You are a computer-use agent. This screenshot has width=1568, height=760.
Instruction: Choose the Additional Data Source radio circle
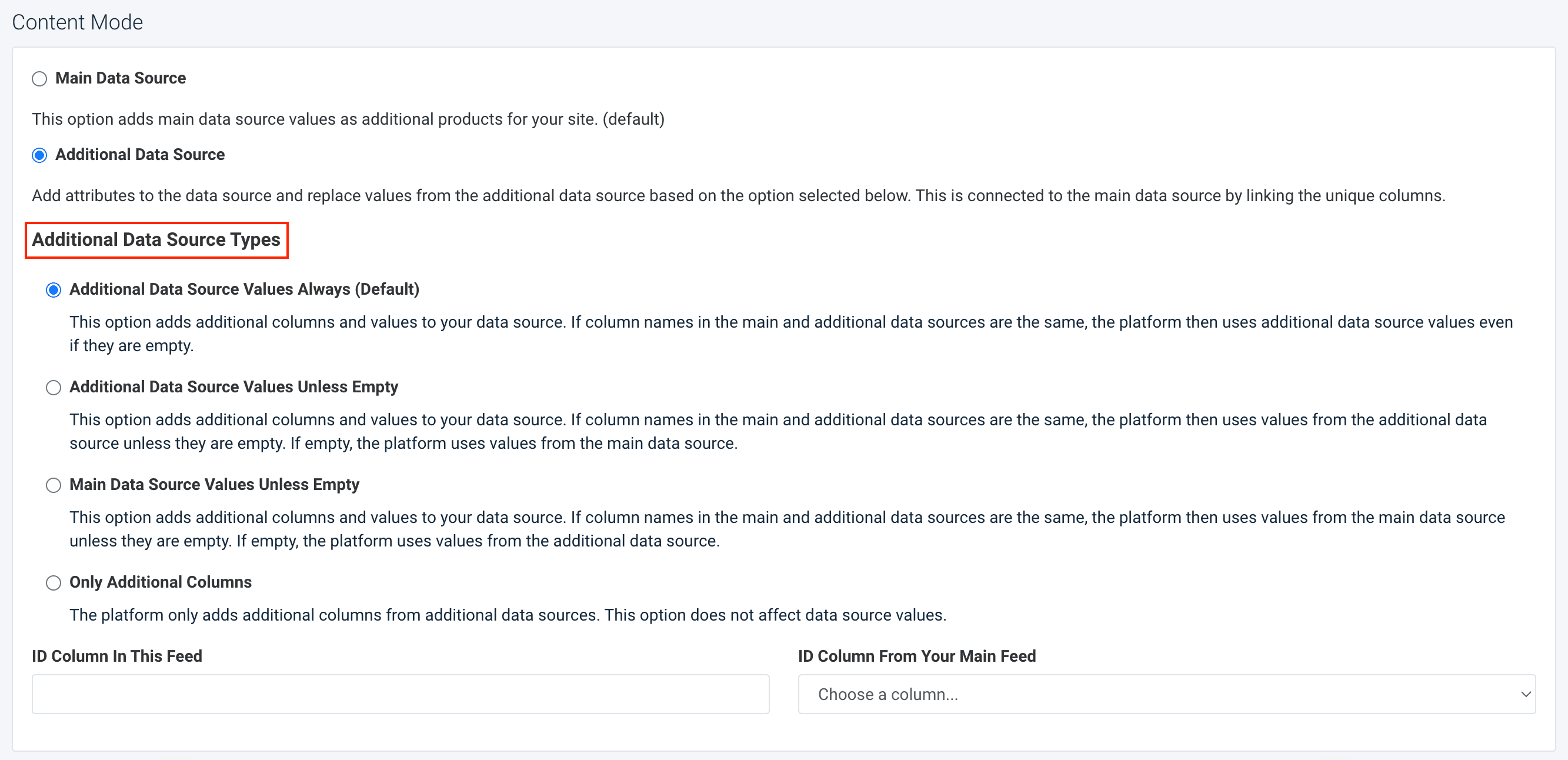click(39, 155)
